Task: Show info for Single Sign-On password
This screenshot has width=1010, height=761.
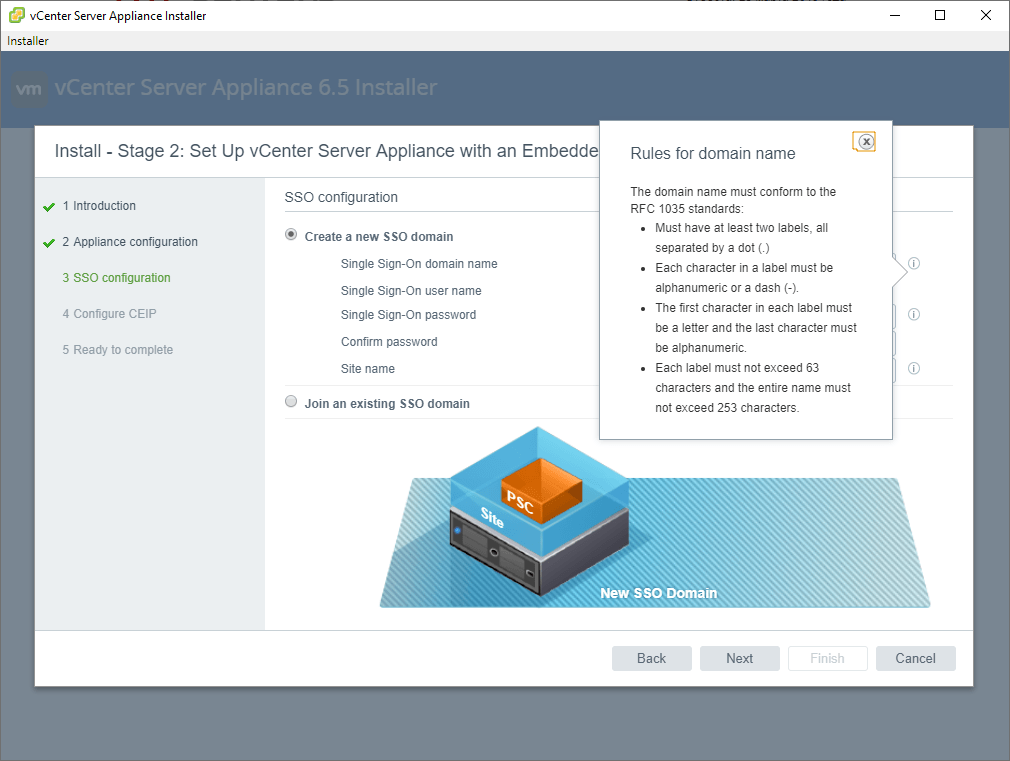Action: (x=914, y=314)
